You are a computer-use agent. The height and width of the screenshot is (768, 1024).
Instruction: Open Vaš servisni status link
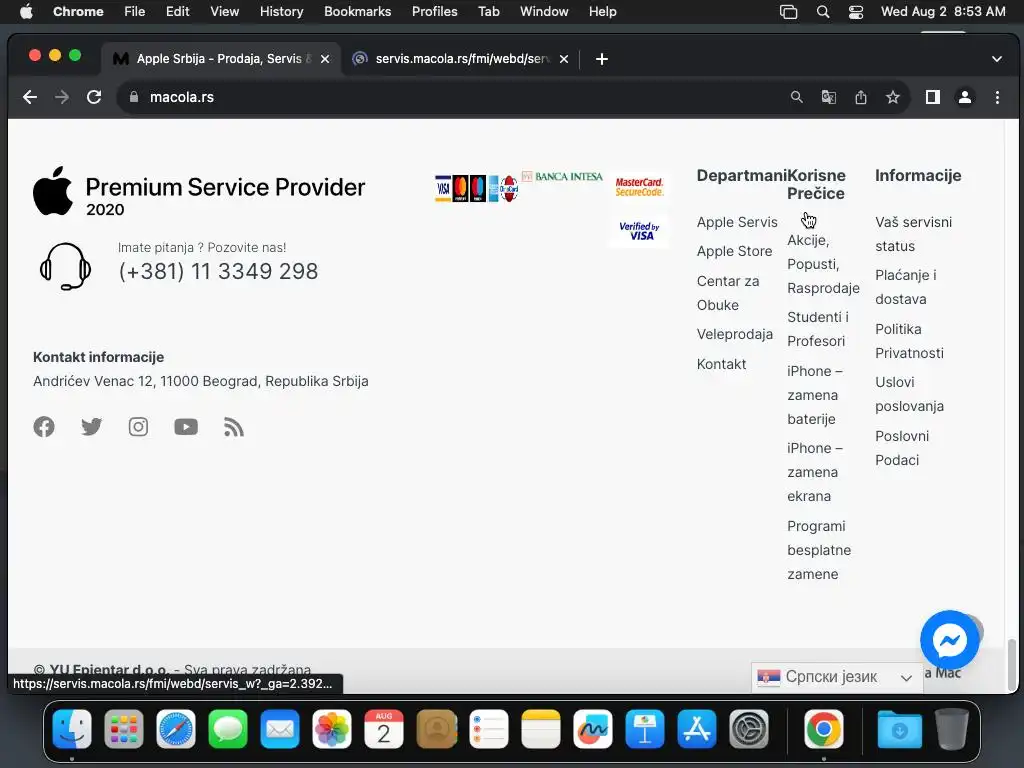[x=913, y=234]
